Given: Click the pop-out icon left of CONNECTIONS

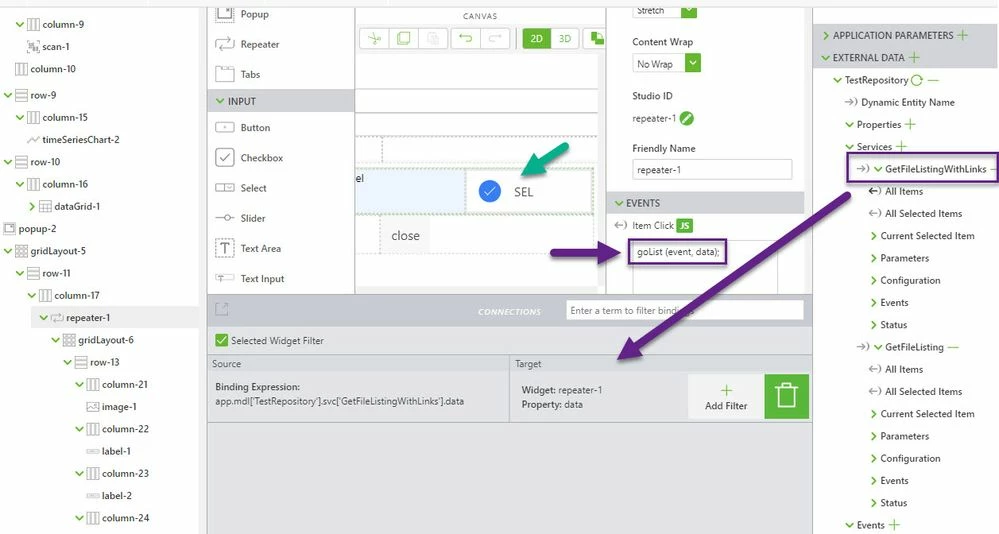Looking at the screenshot, I should [x=221, y=310].
